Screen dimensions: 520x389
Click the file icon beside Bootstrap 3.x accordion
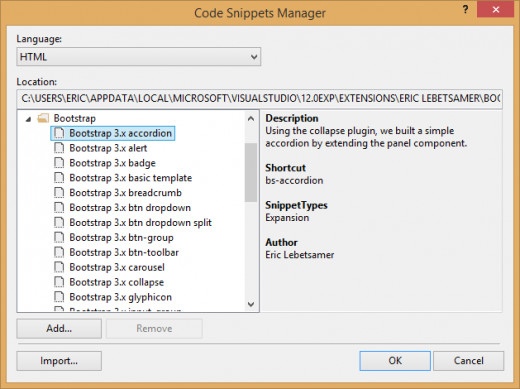pyautogui.click(x=59, y=133)
